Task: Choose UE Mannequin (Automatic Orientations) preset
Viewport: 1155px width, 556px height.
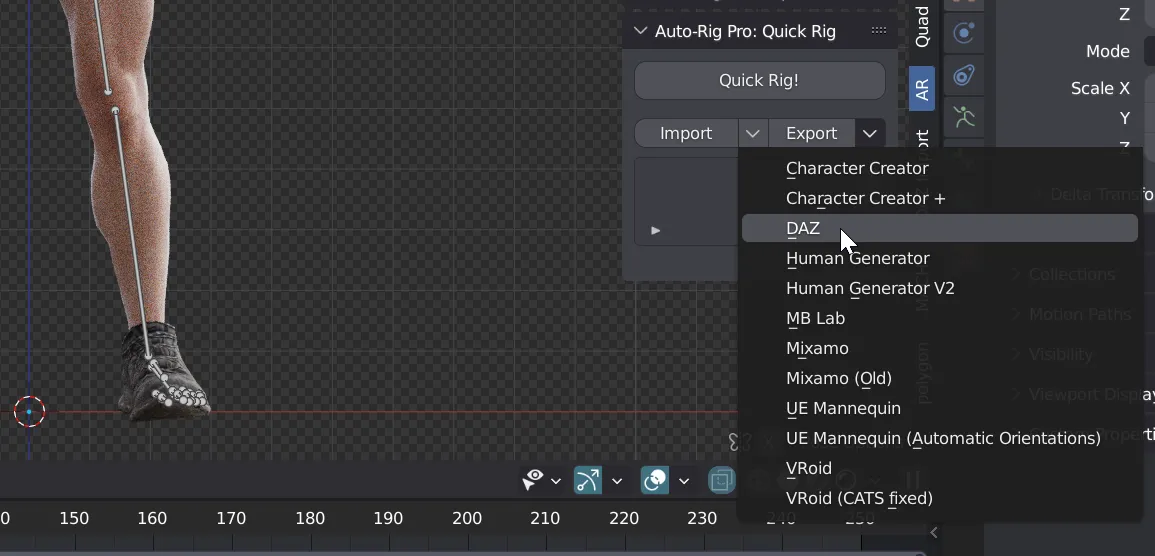Action: [939, 438]
